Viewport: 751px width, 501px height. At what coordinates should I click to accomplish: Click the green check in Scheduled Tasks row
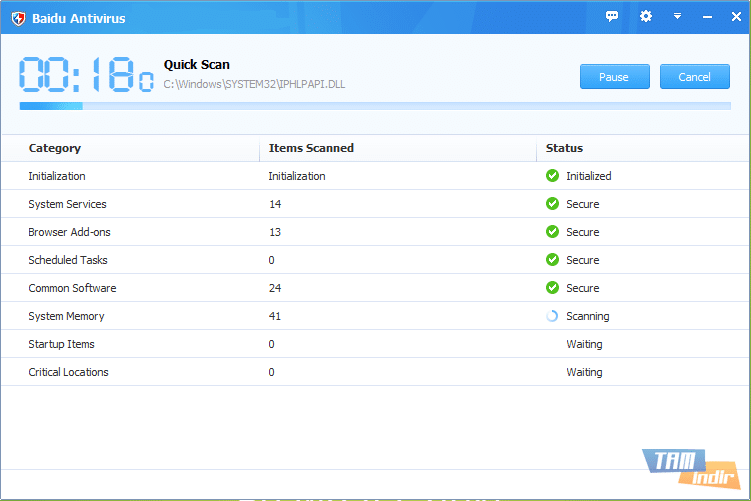pyautogui.click(x=552, y=260)
